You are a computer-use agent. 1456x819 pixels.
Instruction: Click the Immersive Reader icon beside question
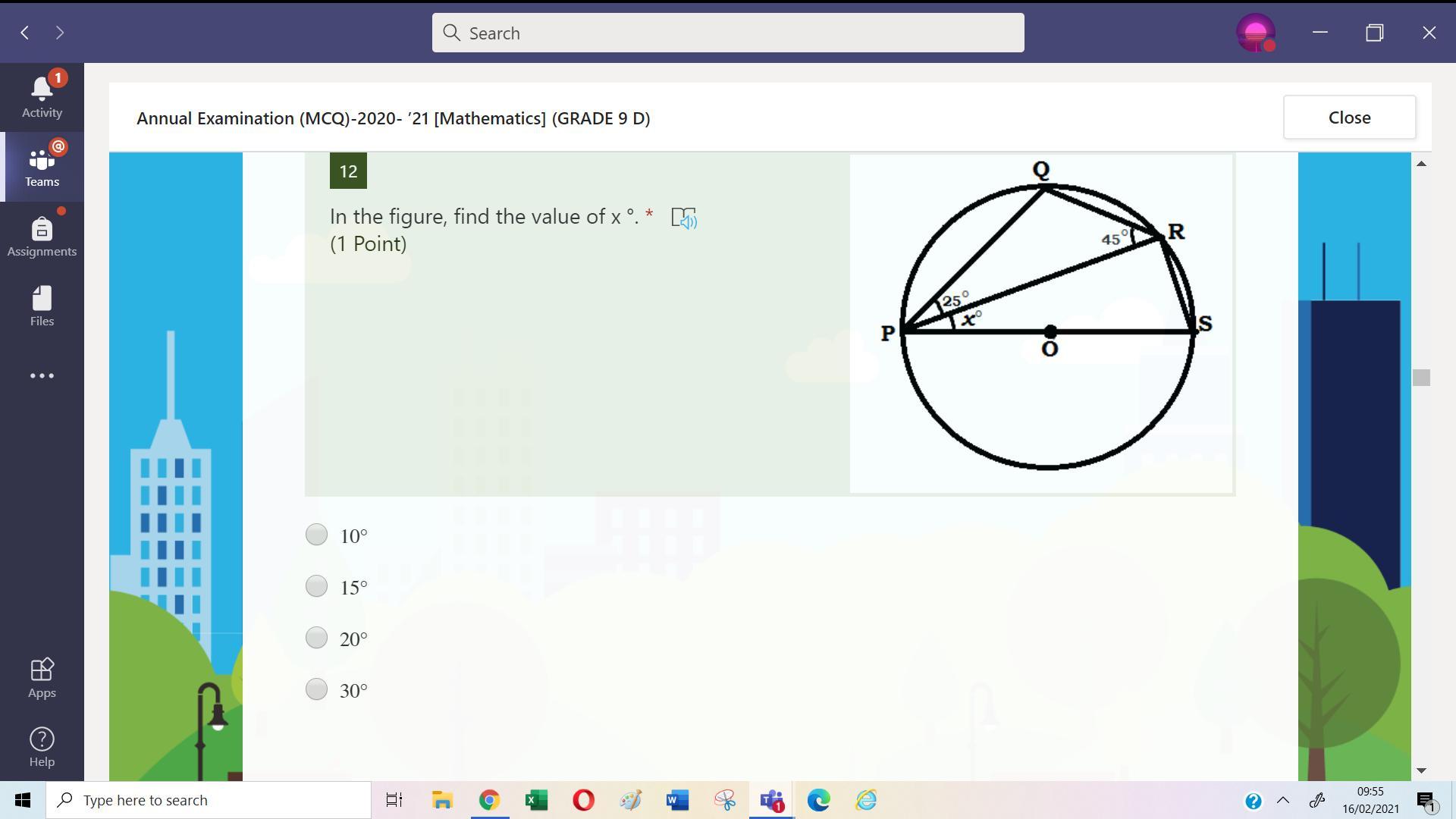click(684, 218)
